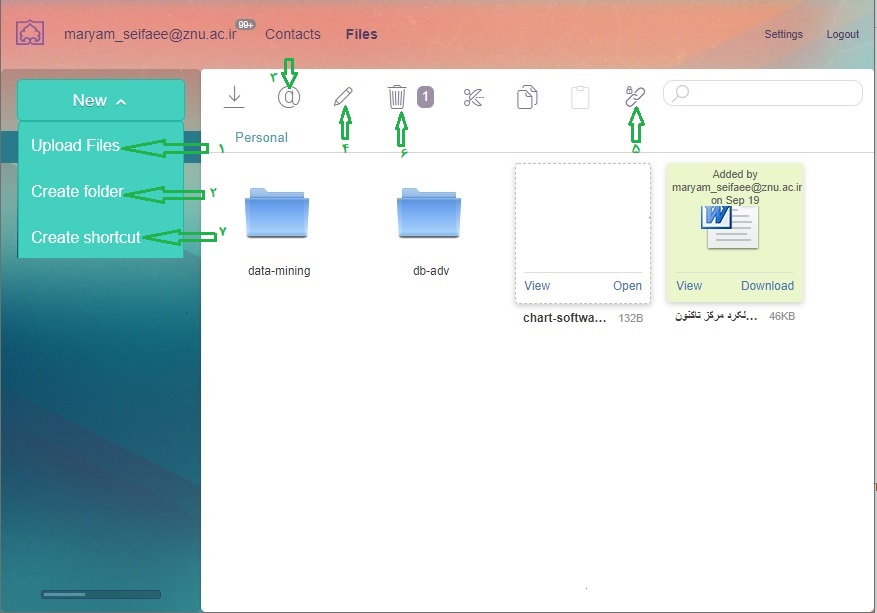Viewport: 877px width, 613px height.
Task: Click the trash delete icon
Action: tap(397, 97)
